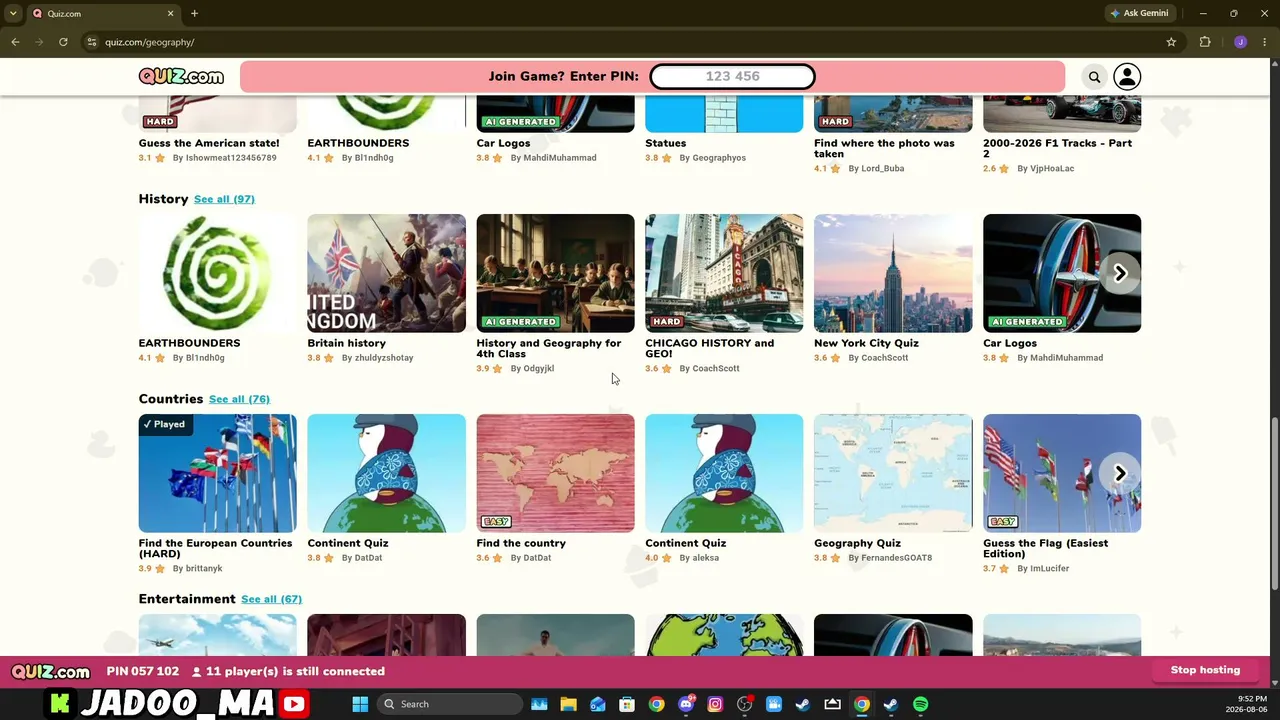Viewport: 1280px width, 720px height.
Task: Open the user account profile icon
Action: (1127, 77)
